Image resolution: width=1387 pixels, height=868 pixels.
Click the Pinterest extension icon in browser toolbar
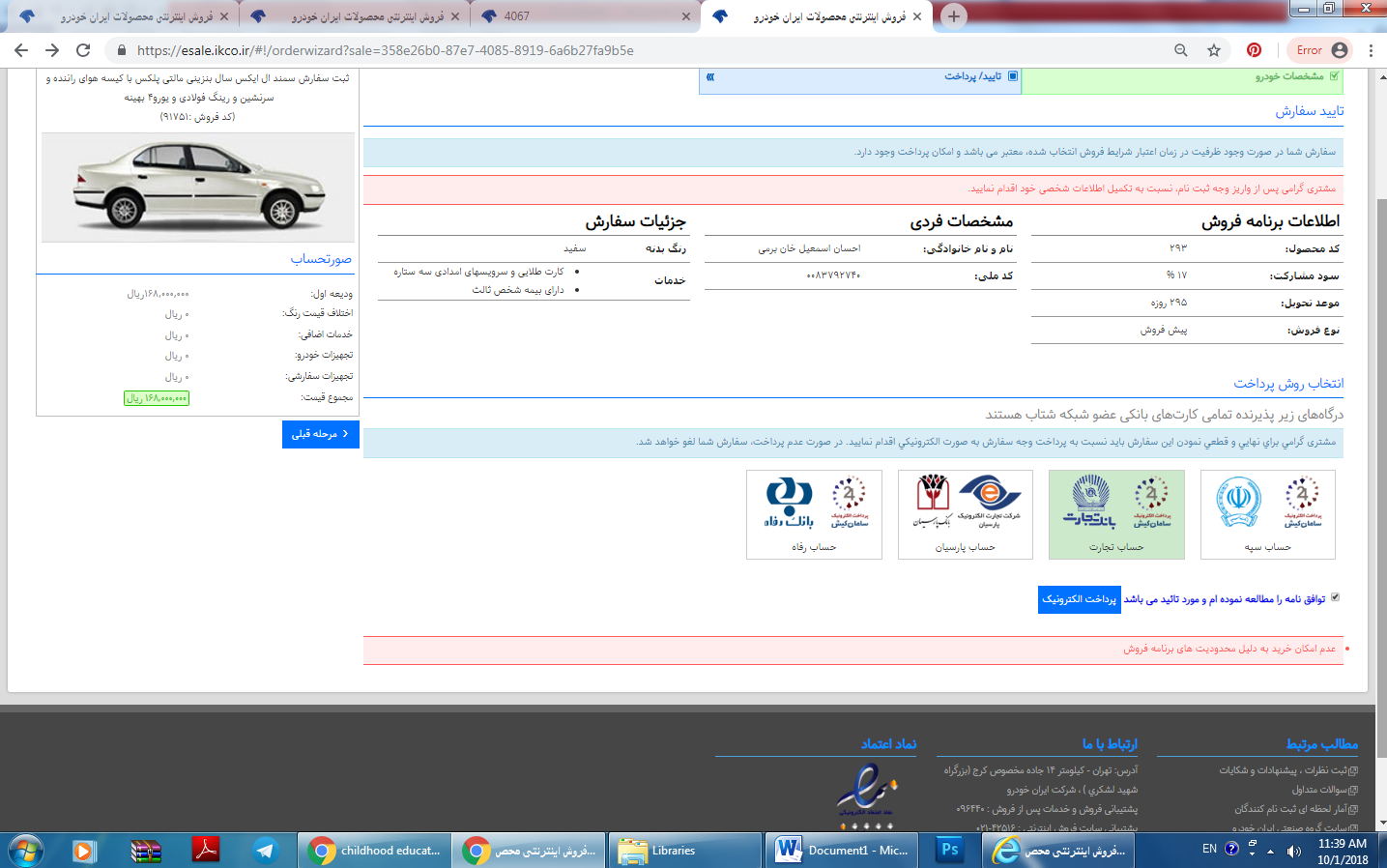1254,48
